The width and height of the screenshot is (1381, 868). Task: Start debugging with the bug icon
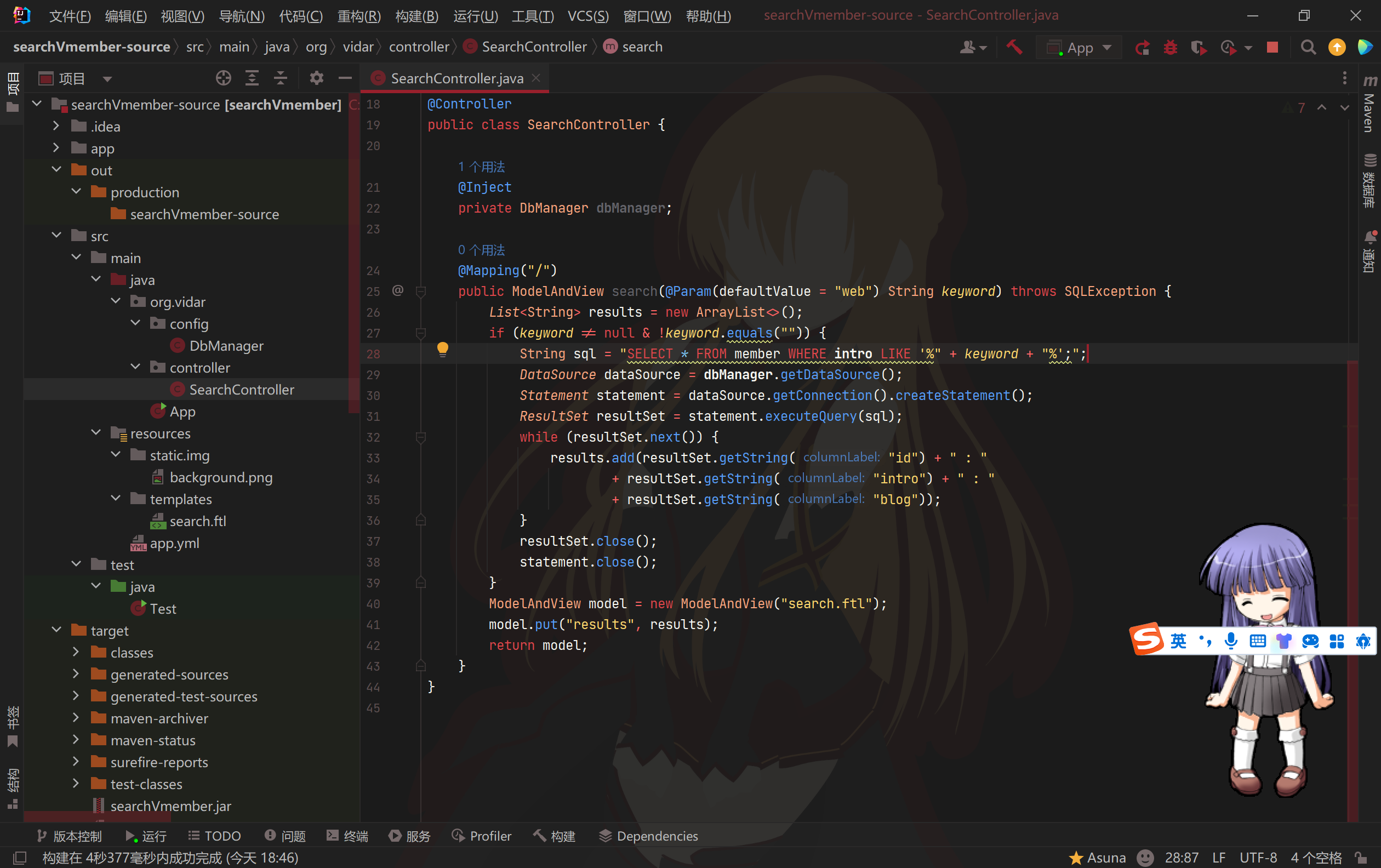[1170, 47]
